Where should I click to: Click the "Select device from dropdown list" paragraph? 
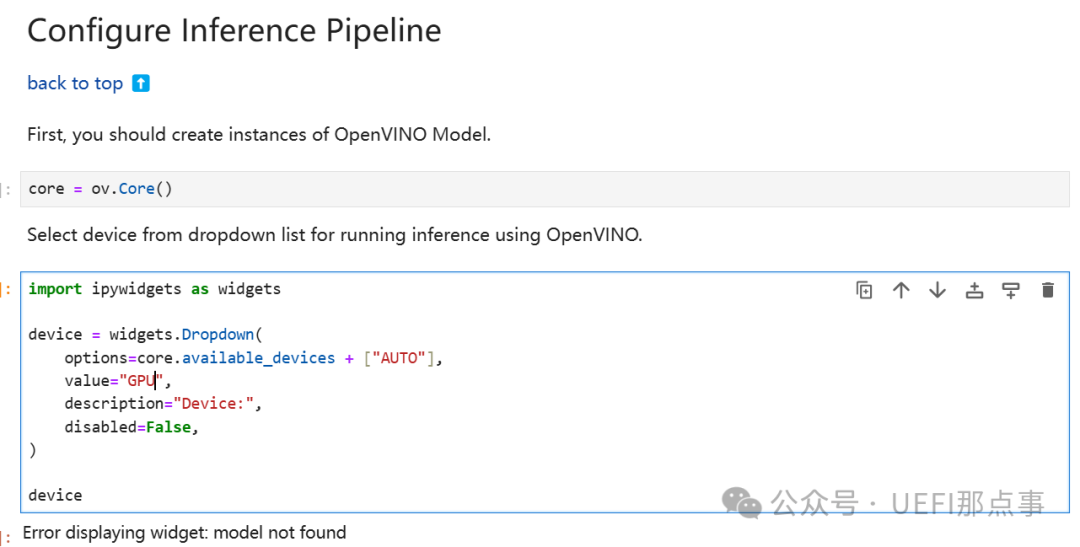click(x=334, y=235)
